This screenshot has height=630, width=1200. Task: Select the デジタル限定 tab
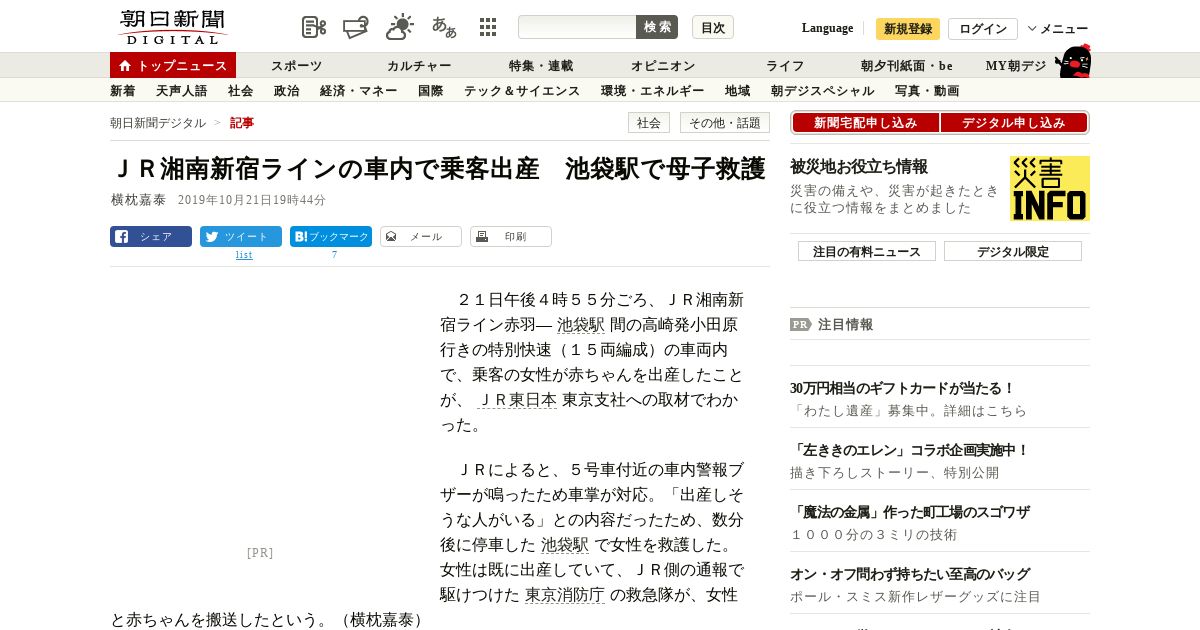point(1013,251)
